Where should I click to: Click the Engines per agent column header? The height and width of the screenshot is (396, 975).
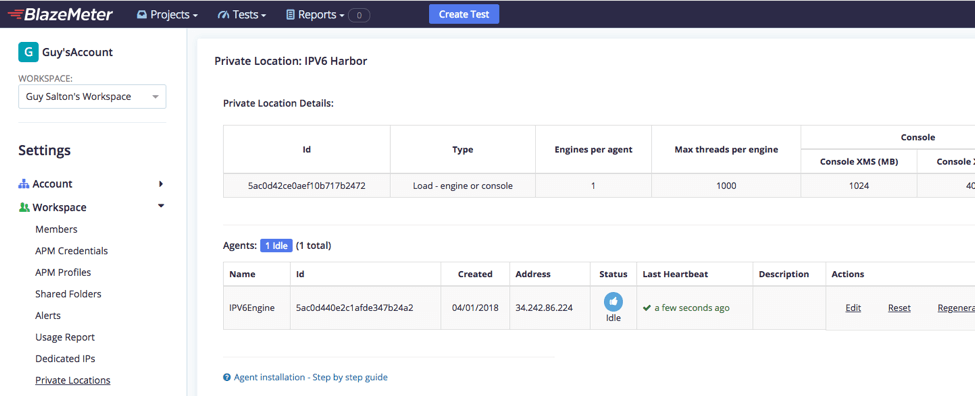click(x=593, y=149)
